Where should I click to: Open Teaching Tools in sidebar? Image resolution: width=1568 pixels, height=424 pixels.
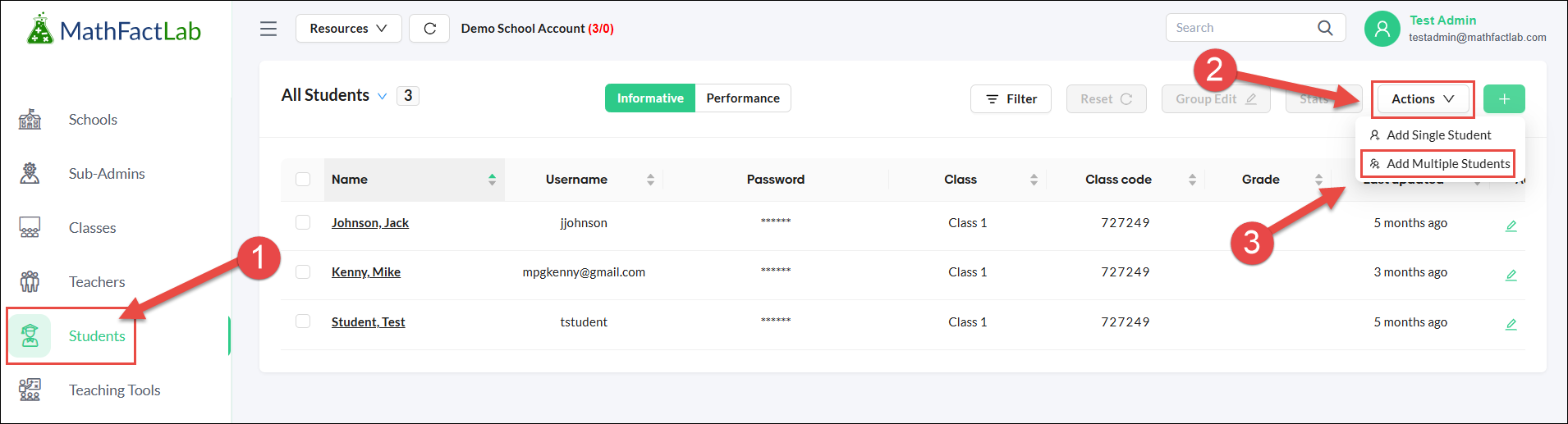[114, 390]
